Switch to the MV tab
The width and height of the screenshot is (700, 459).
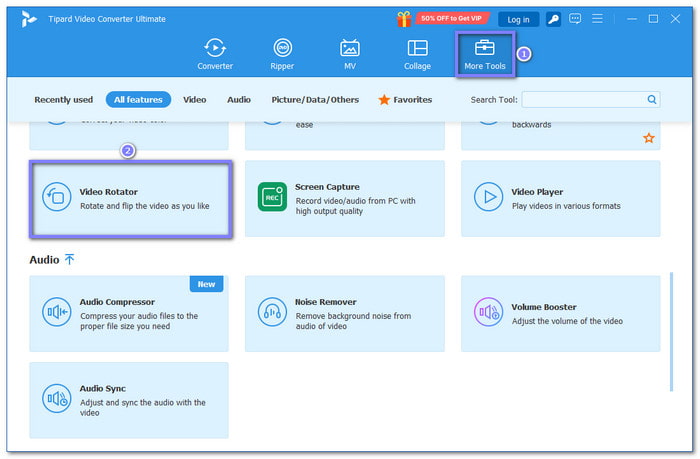coord(350,54)
